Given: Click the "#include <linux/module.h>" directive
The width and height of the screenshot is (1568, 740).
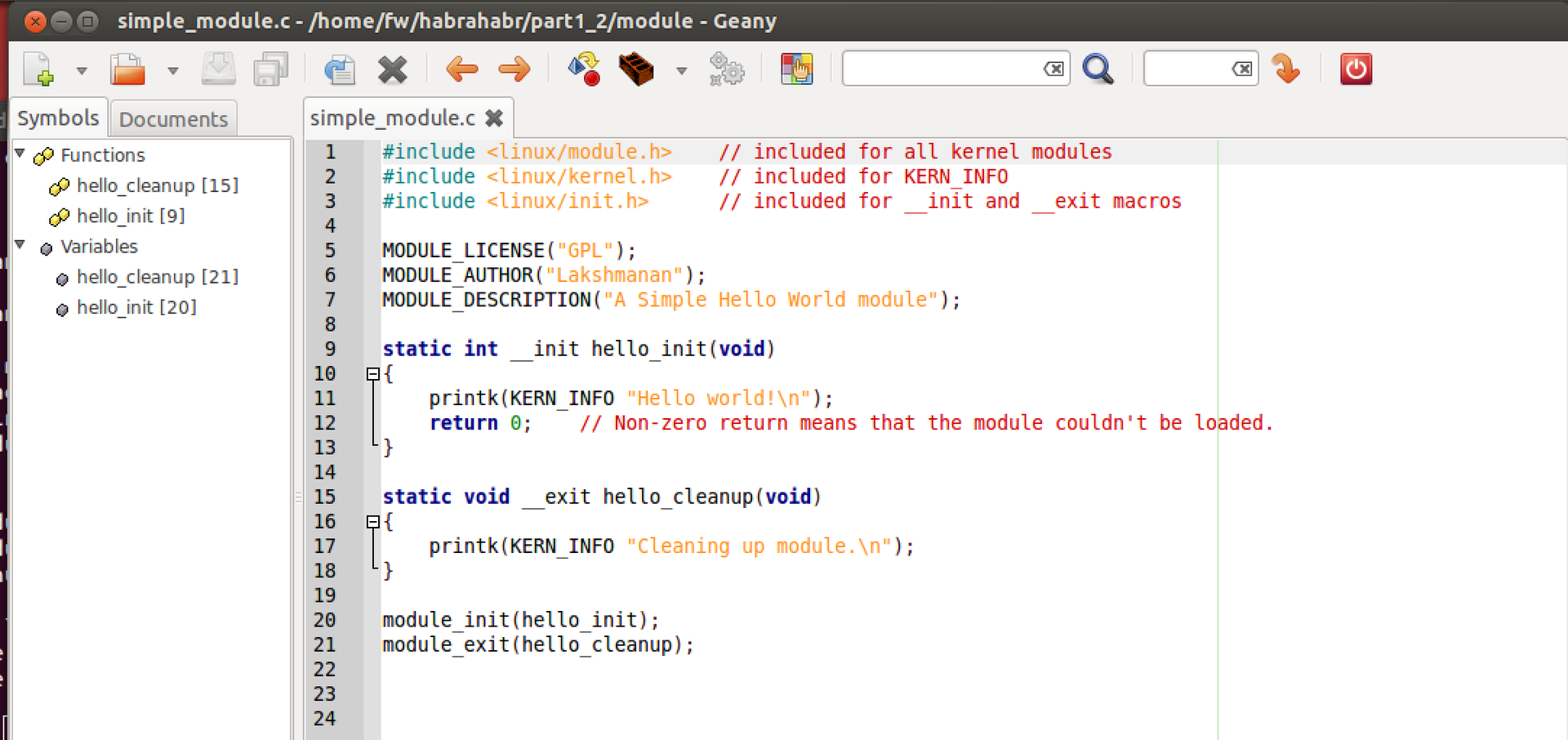Looking at the screenshot, I should 527,152.
